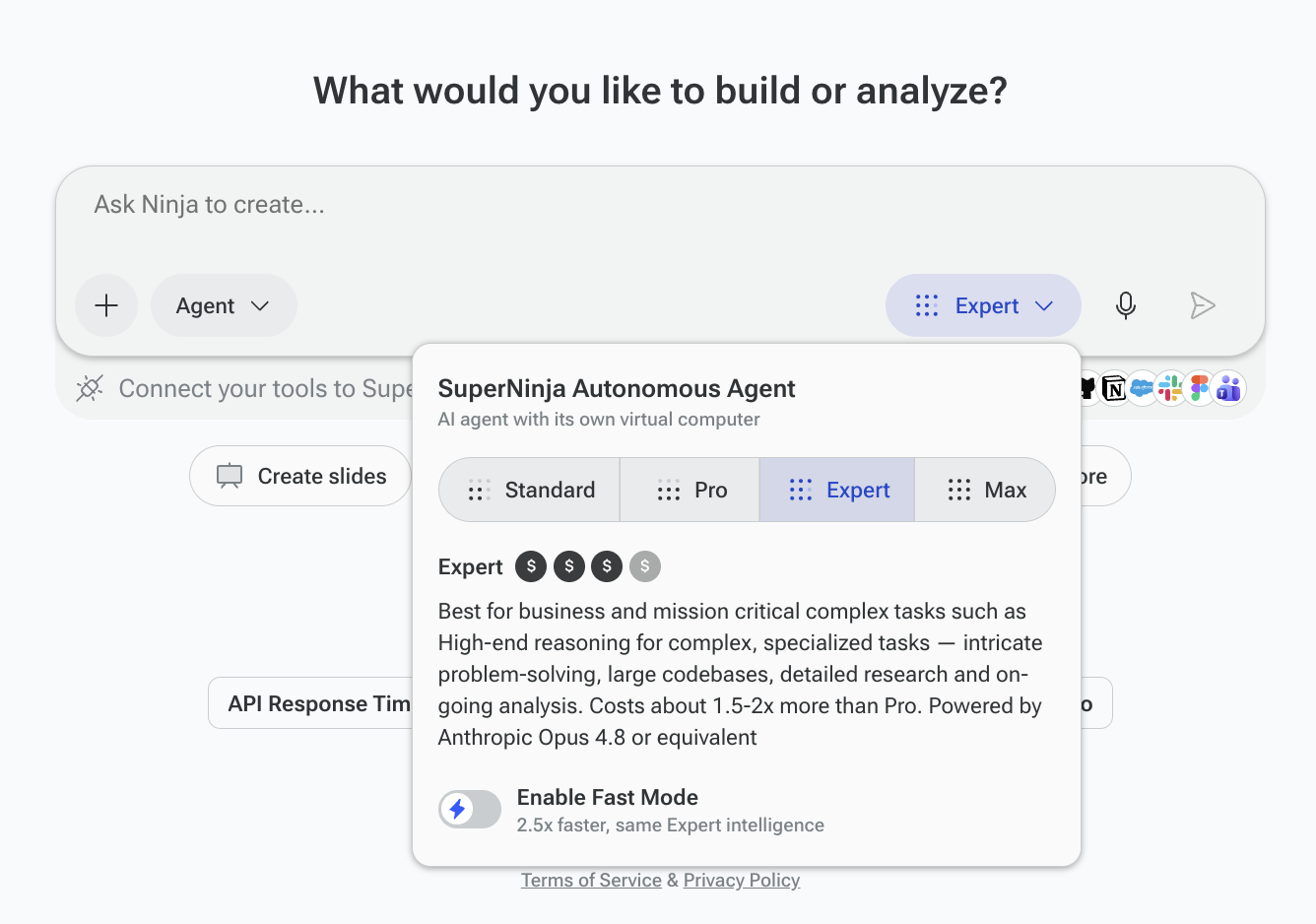
Task: Open the Terms of Service link
Action: [x=591, y=880]
